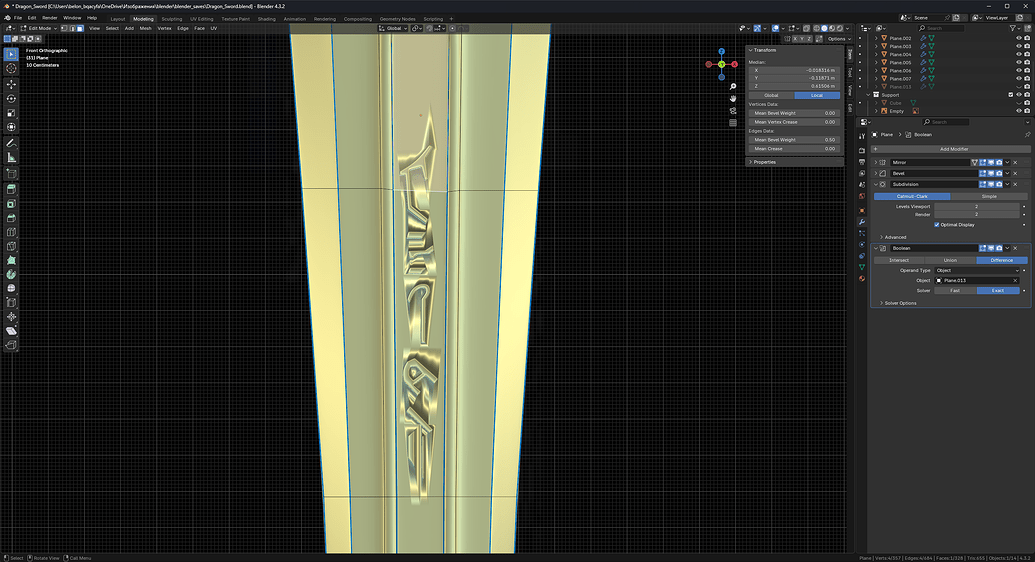Switch to edge select mode
Image resolution: width=1035 pixels, height=562 pixels.
[73, 28]
